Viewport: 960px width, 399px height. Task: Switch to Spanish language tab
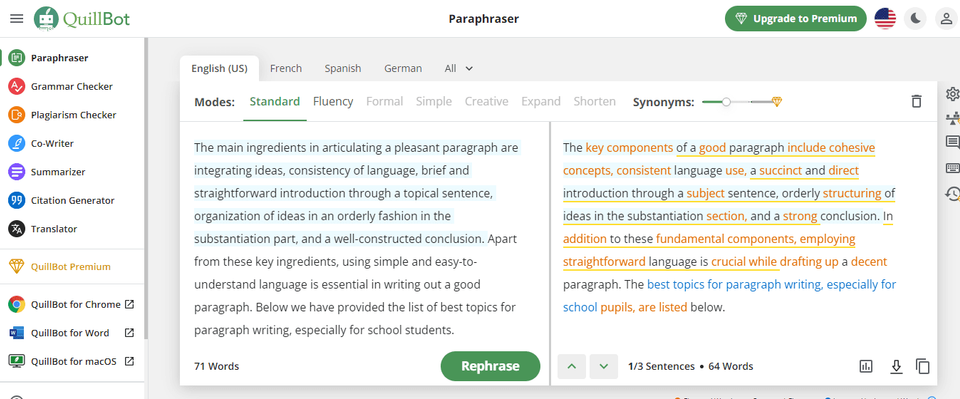343,69
